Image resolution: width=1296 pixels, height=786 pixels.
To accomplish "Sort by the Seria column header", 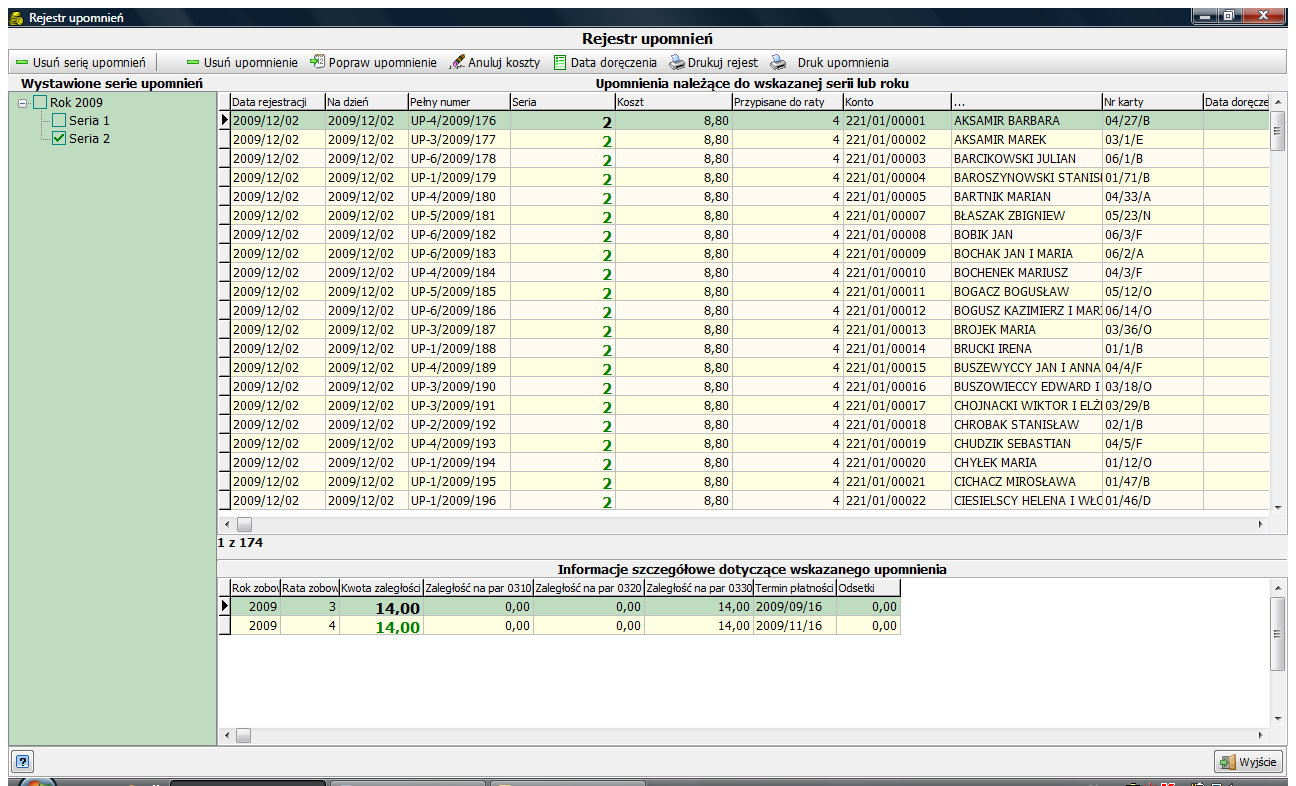I will 562,102.
